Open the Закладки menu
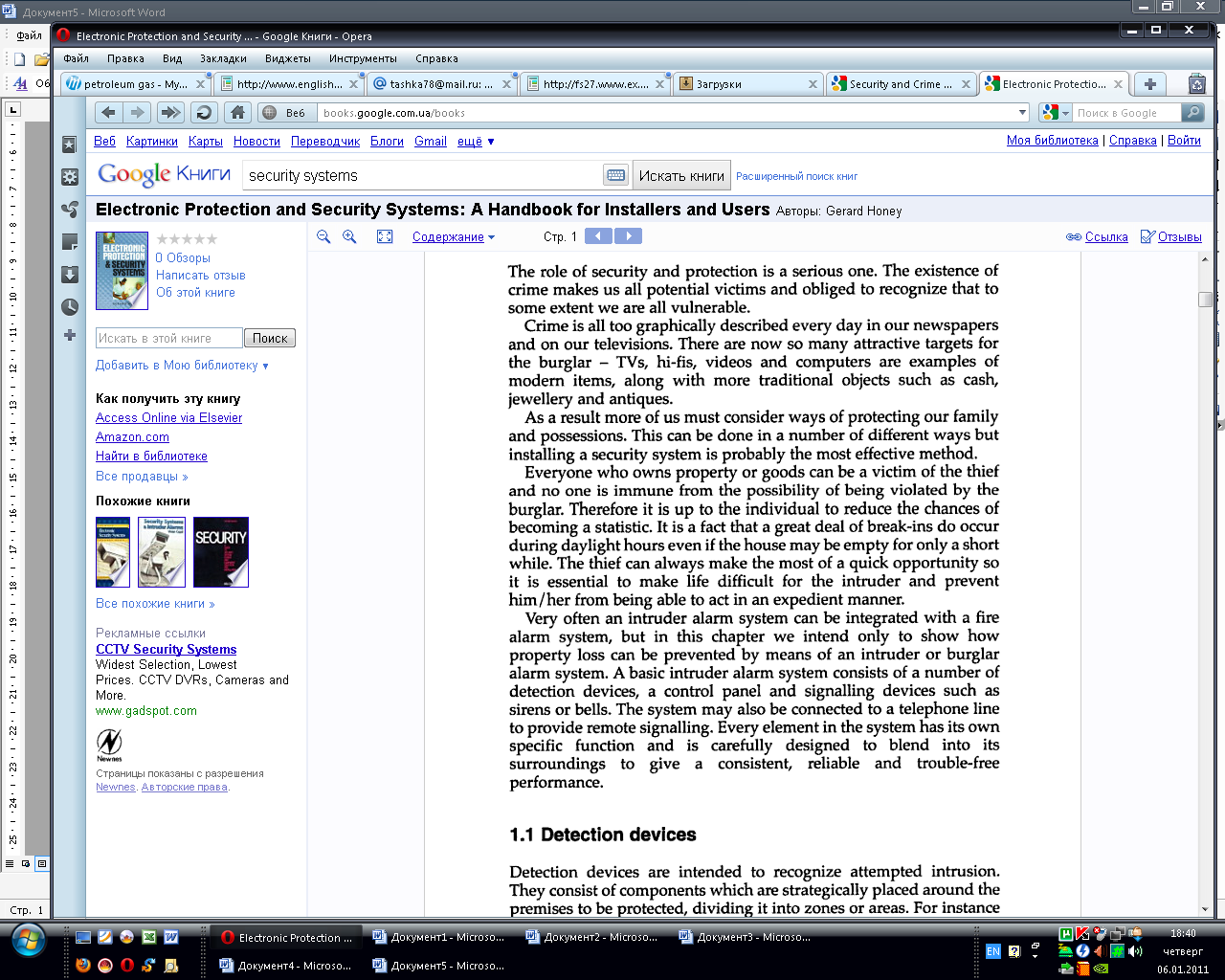1225x980 pixels. point(223,58)
